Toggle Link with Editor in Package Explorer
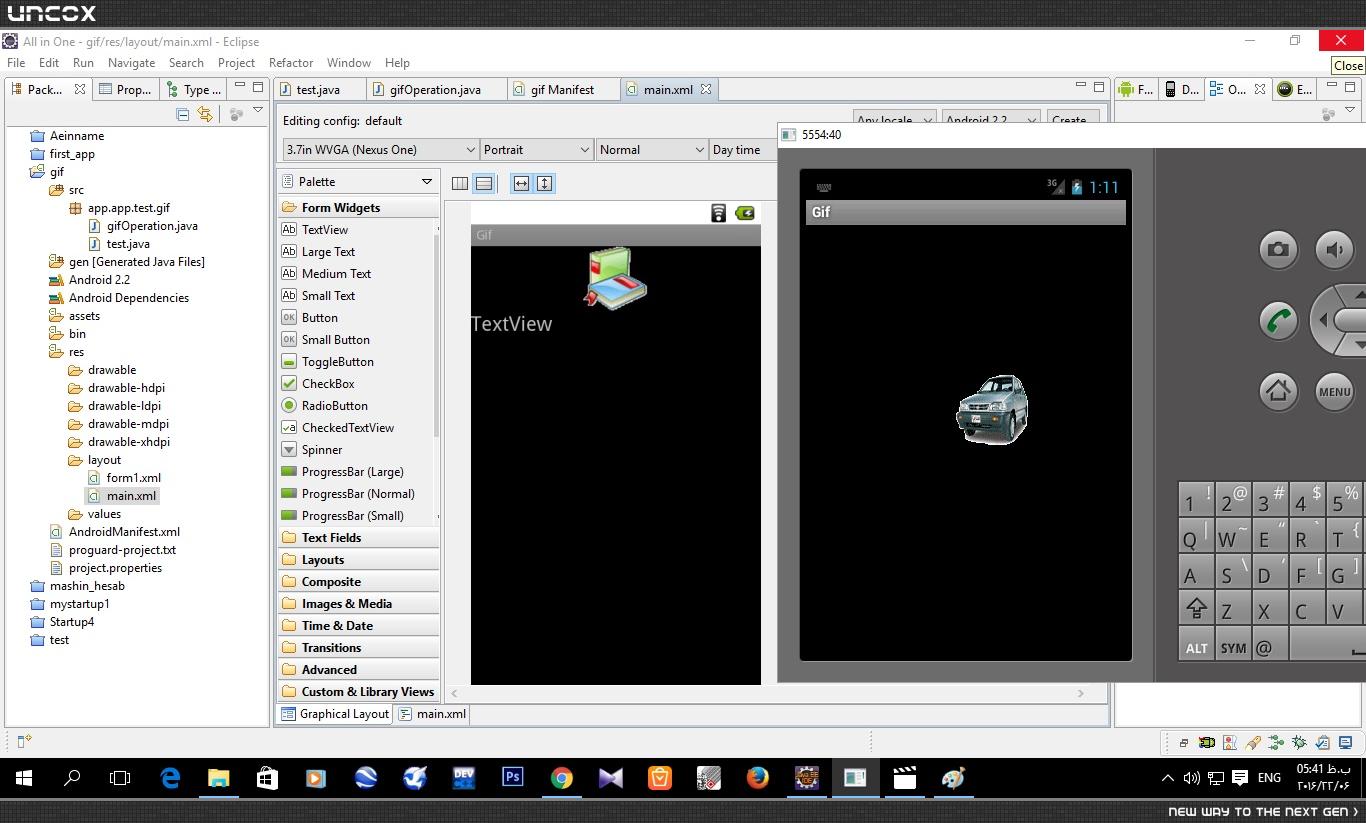 (x=205, y=114)
